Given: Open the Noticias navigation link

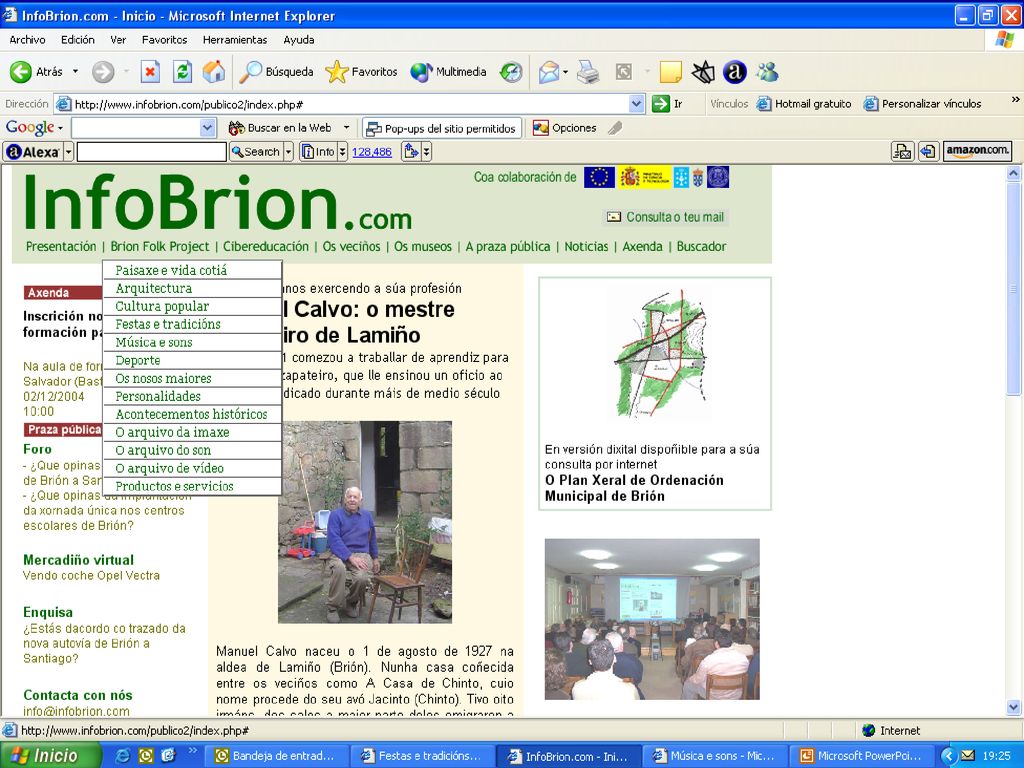Looking at the screenshot, I should (x=586, y=246).
